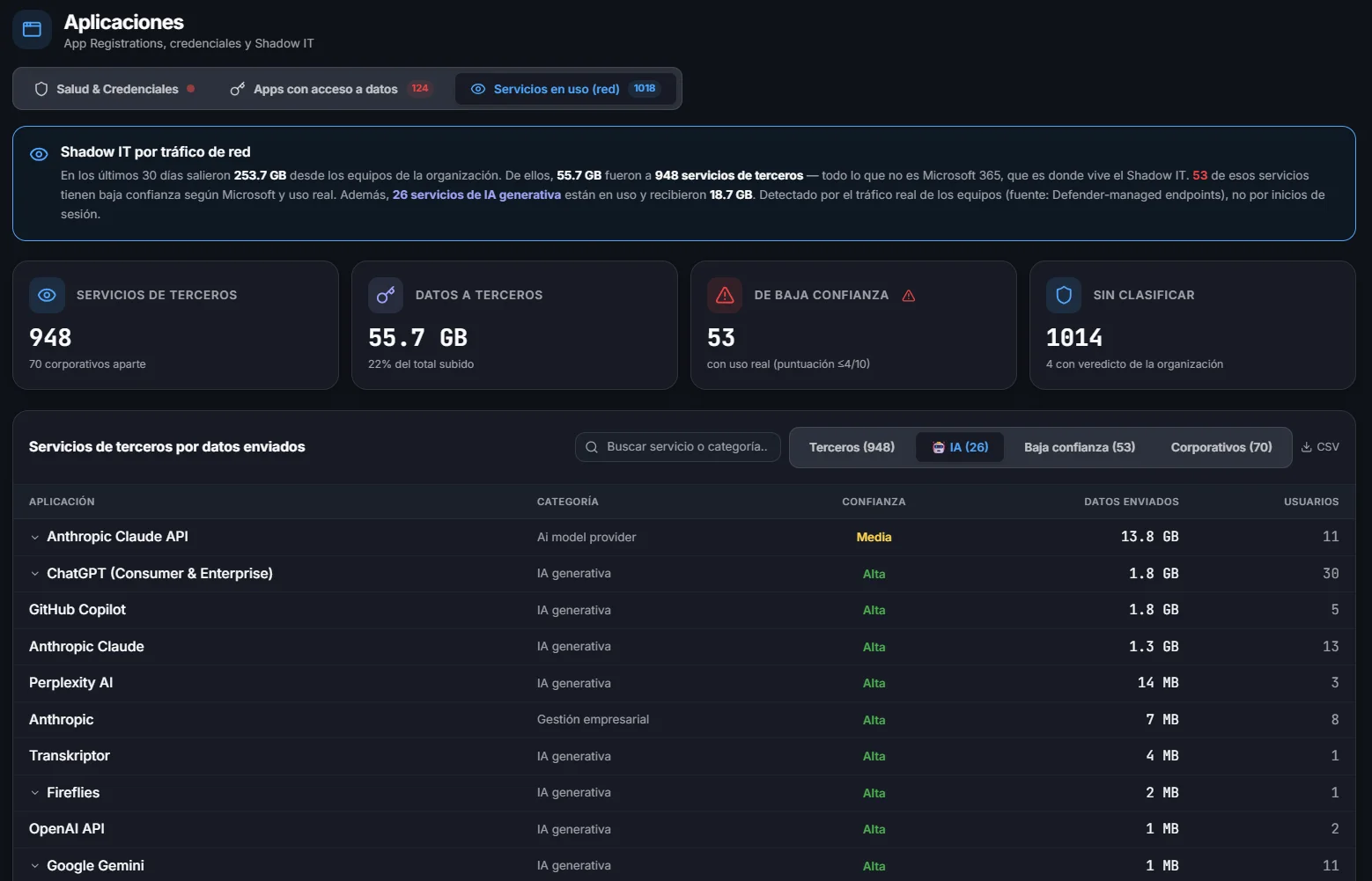The height and width of the screenshot is (881, 1372).
Task: Click the robot icon in the IA (26) filter
Action: coord(939,447)
